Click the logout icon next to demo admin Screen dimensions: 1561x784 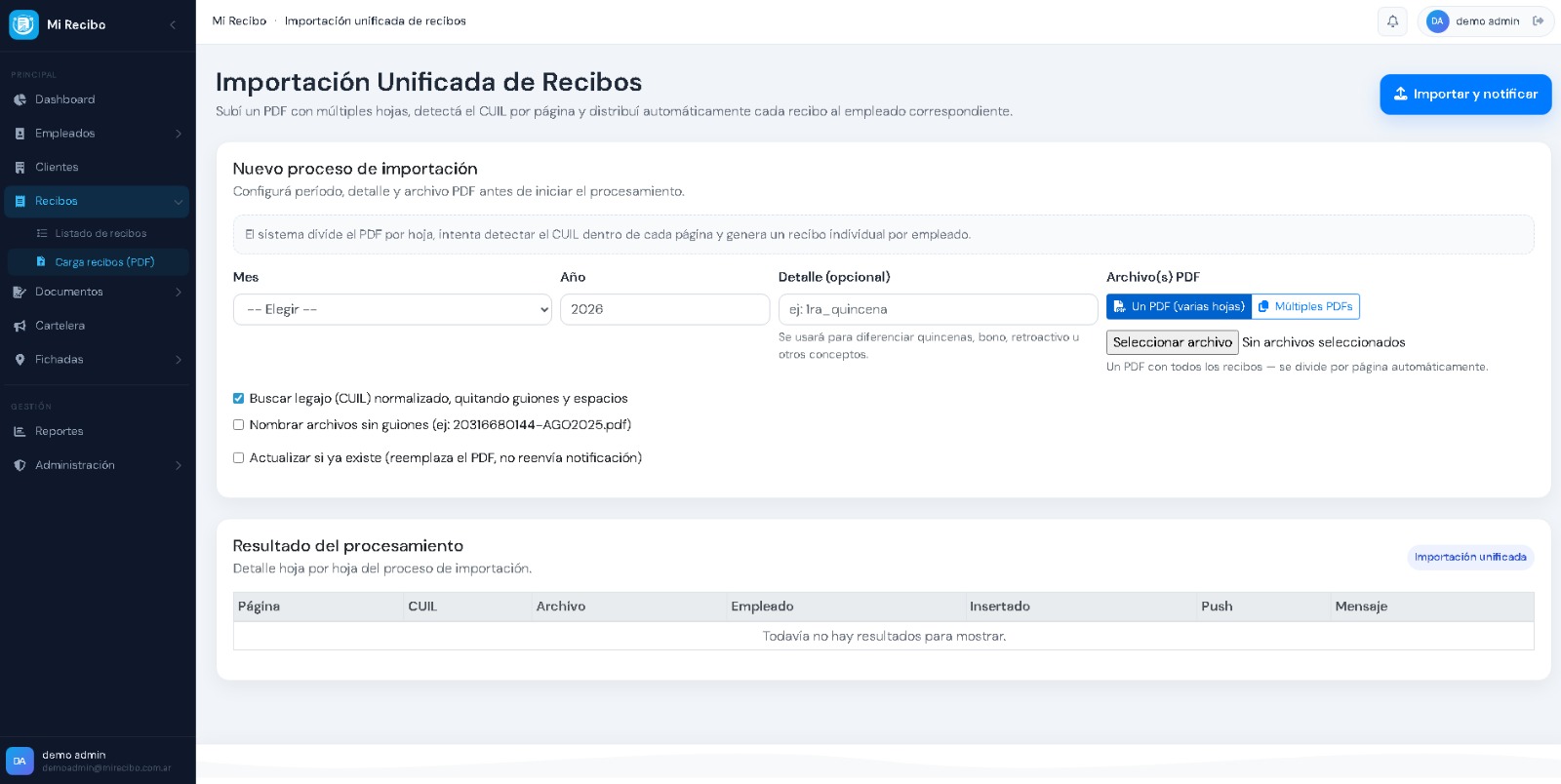[1539, 20]
